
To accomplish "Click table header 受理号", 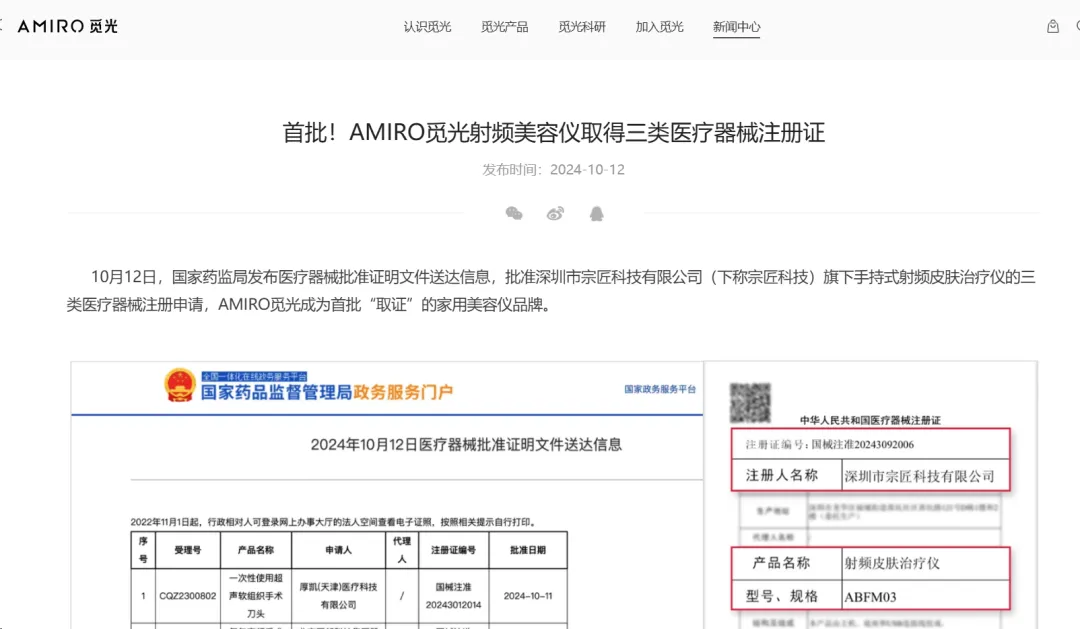I will click(187, 550).
